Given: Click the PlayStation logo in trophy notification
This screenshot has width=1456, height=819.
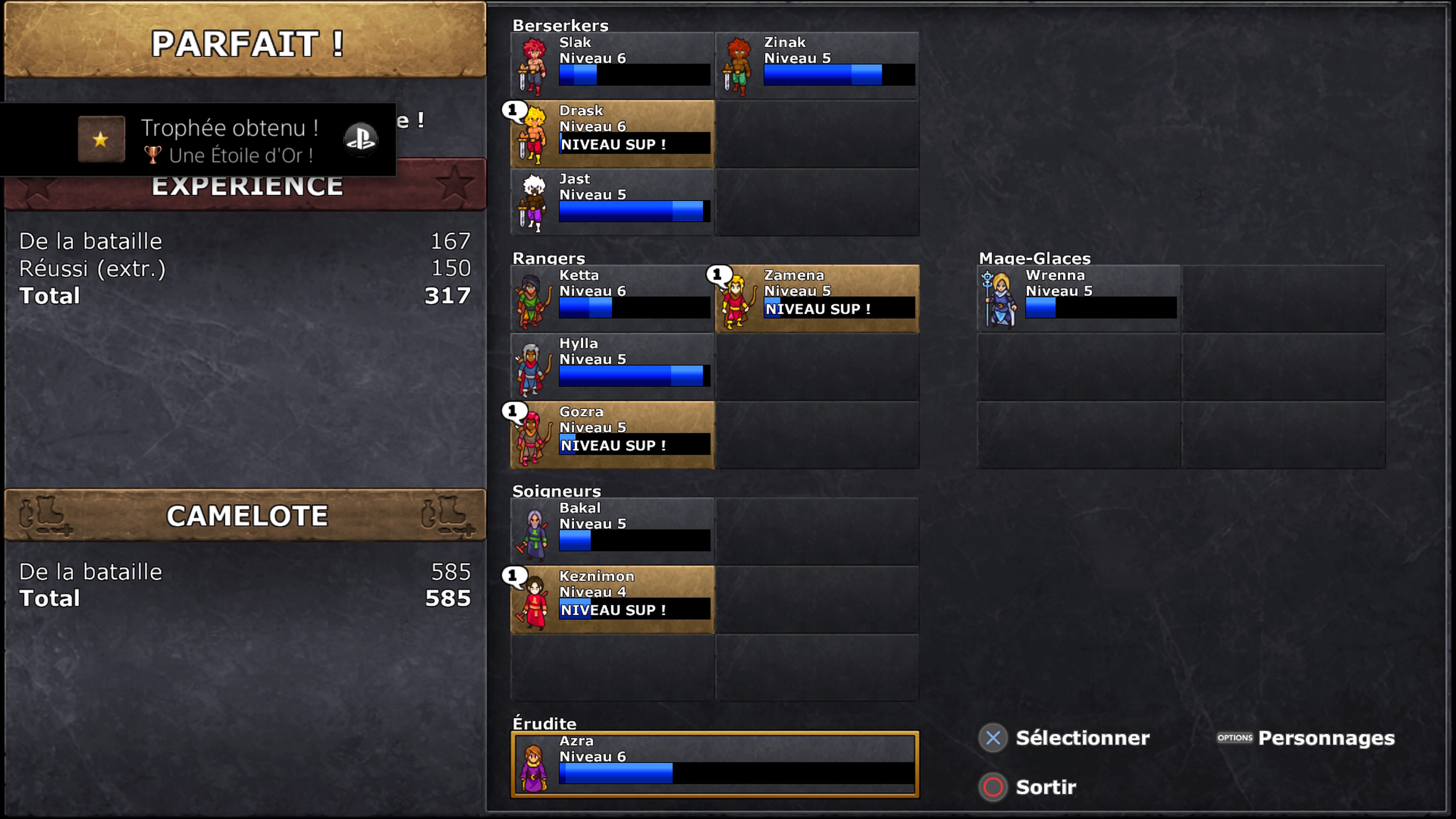Looking at the screenshot, I should [361, 139].
